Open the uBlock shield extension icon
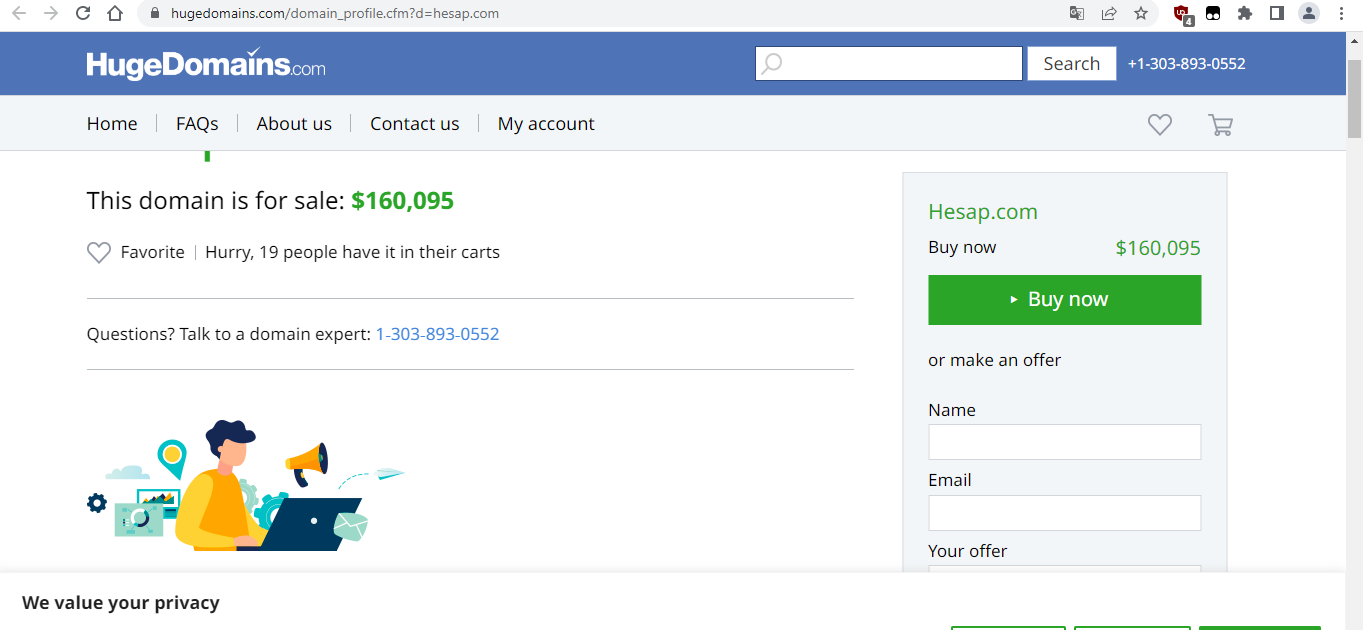Screen dimensions: 1363x630 pos(1183,14)
